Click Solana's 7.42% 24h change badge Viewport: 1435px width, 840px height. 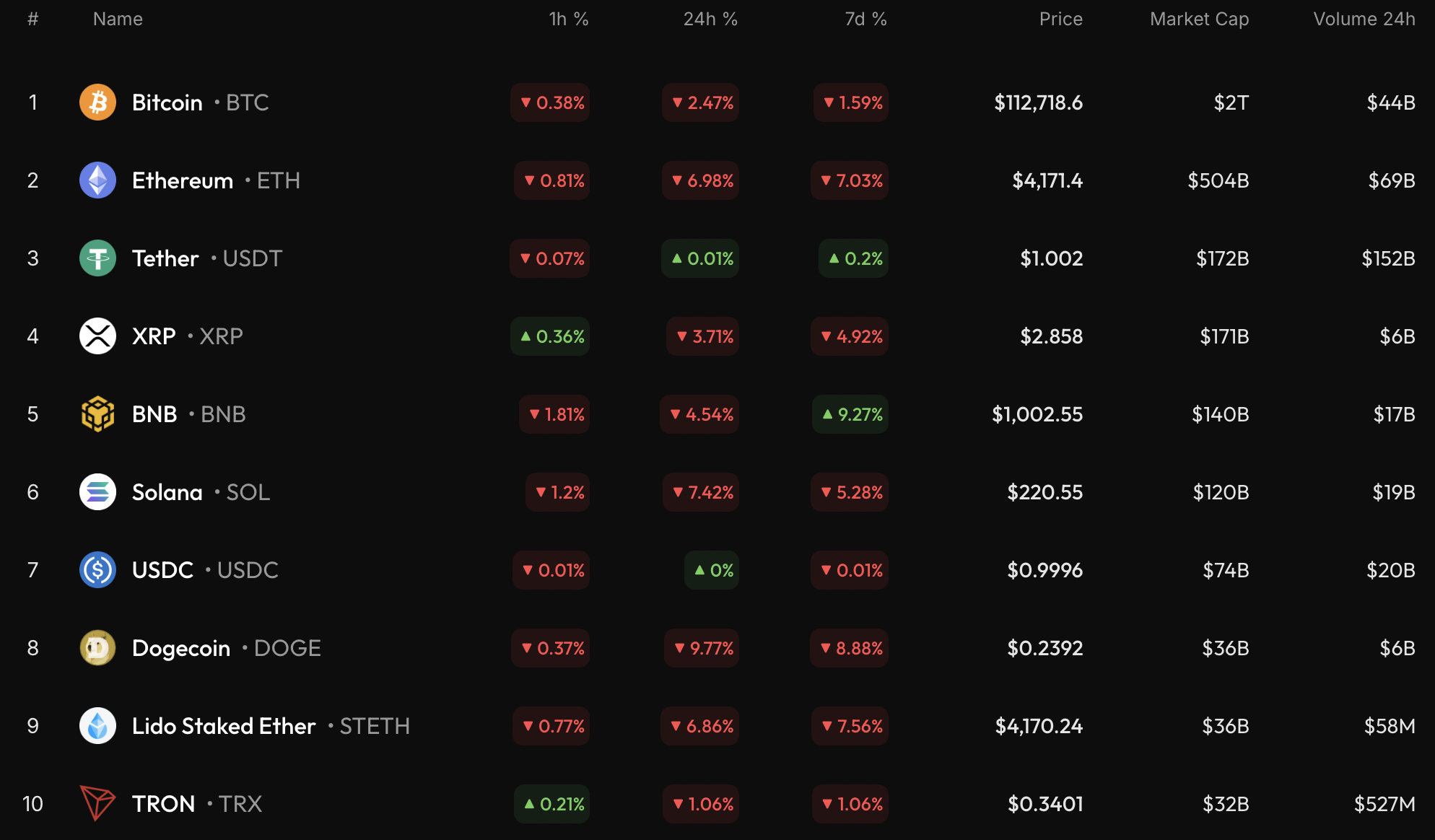(x=702, y=492)
